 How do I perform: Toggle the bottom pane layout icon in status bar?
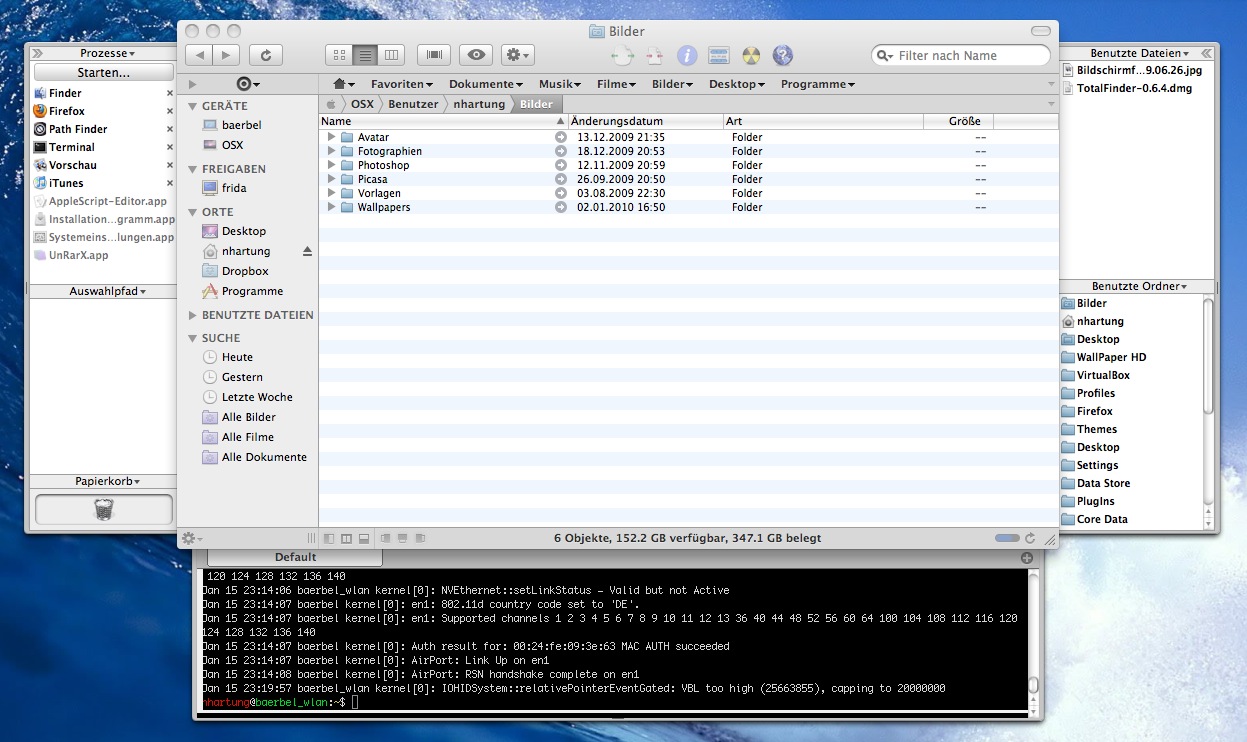[364, 538]
